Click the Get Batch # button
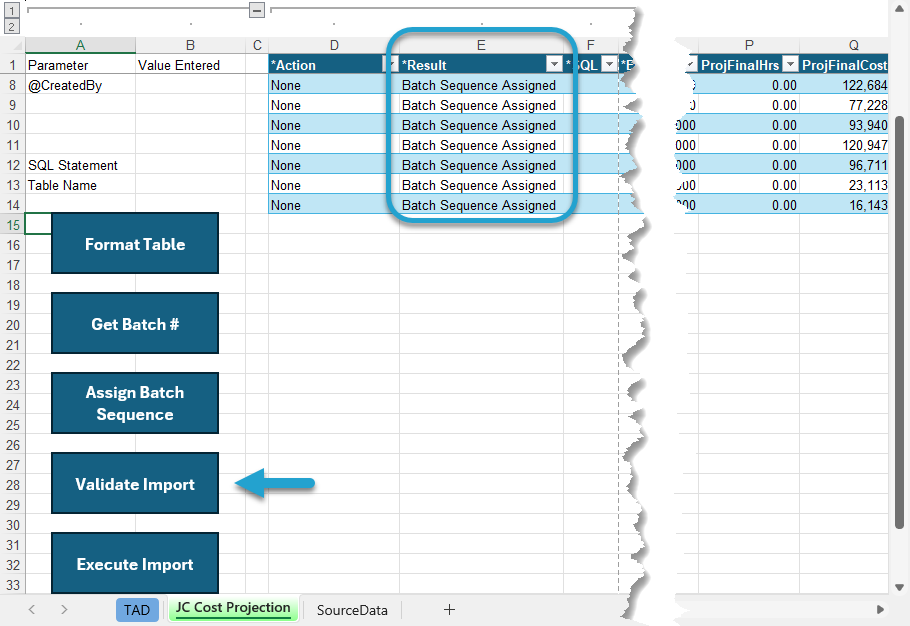 tap(135, 324)
